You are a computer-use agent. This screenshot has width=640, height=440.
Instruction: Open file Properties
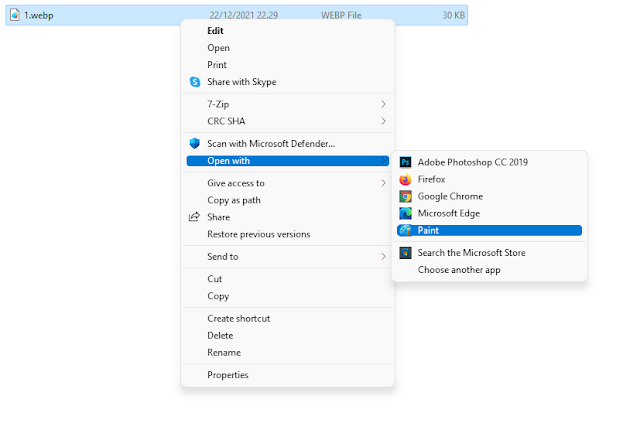288,375
